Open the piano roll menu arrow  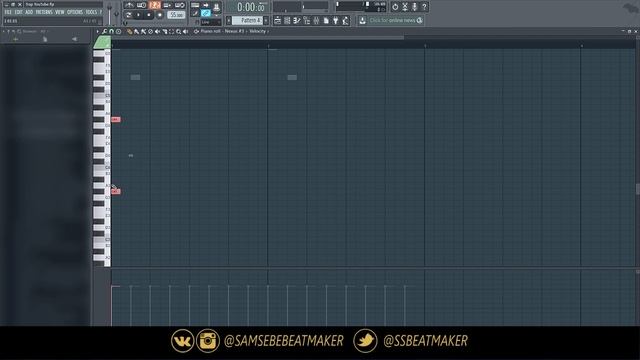pyautogui.click(x=98, y=31)
